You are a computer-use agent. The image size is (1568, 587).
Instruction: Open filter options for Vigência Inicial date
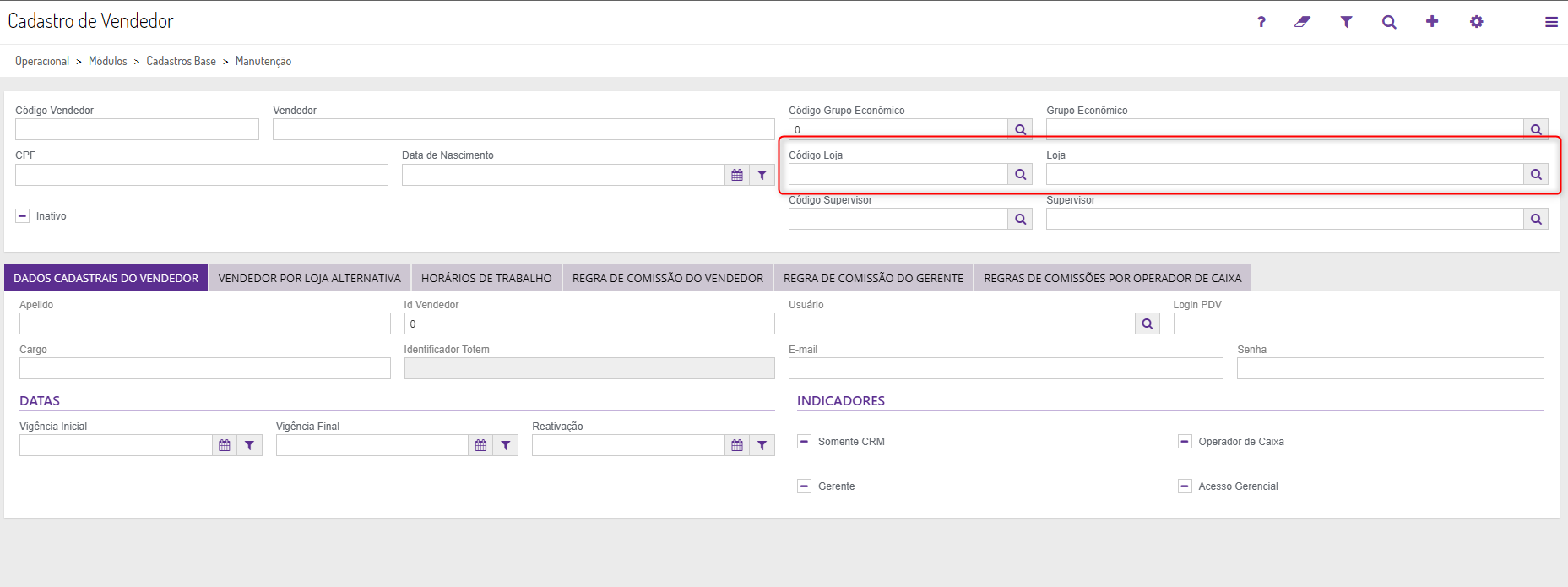(x=250, y=445)
